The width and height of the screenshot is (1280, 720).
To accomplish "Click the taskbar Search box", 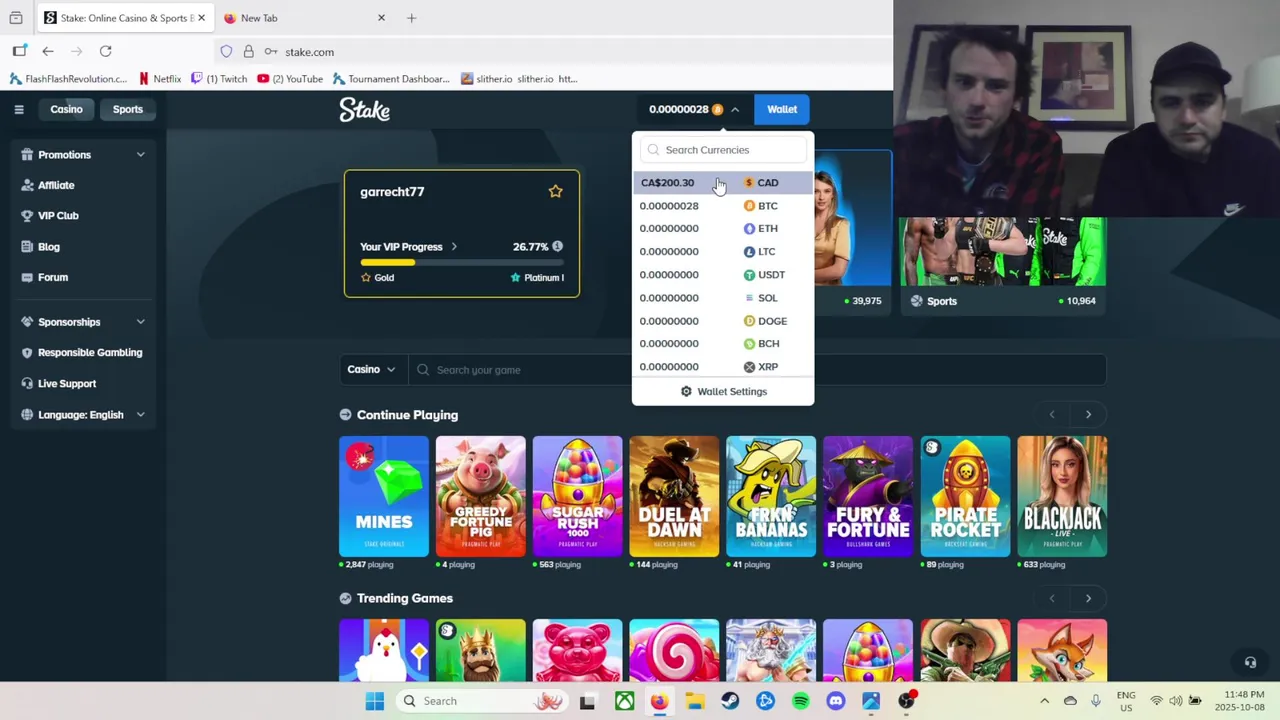I will point(482,701).
